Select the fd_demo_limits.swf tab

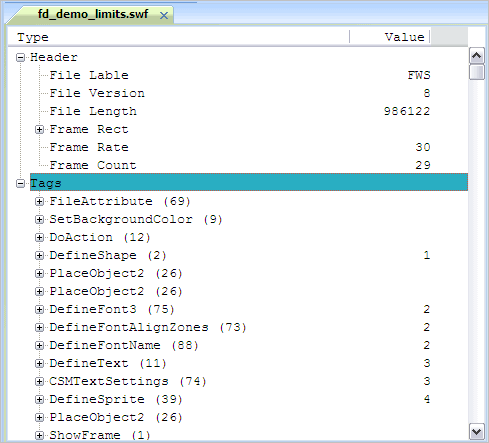pyautogui.click(x=93, y=14)
